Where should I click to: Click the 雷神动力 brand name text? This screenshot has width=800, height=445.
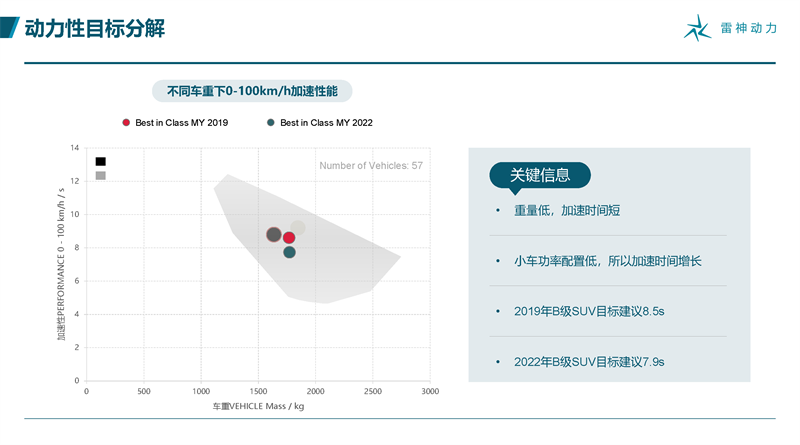(748, 28)
